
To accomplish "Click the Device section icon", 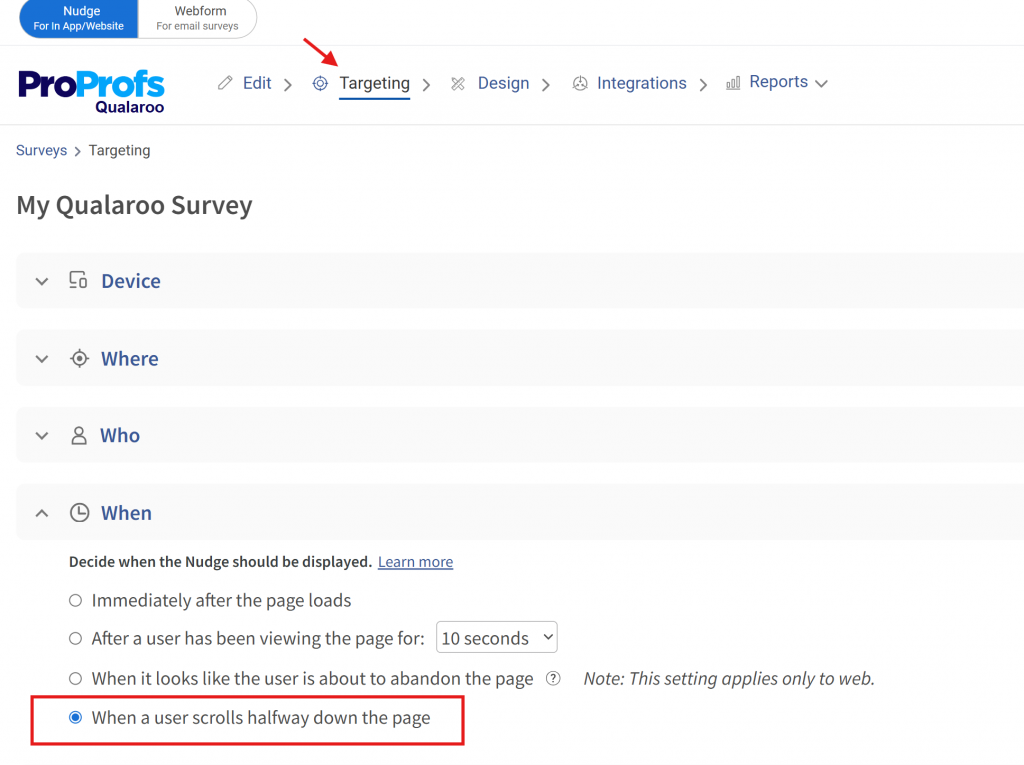I will 78,281.
